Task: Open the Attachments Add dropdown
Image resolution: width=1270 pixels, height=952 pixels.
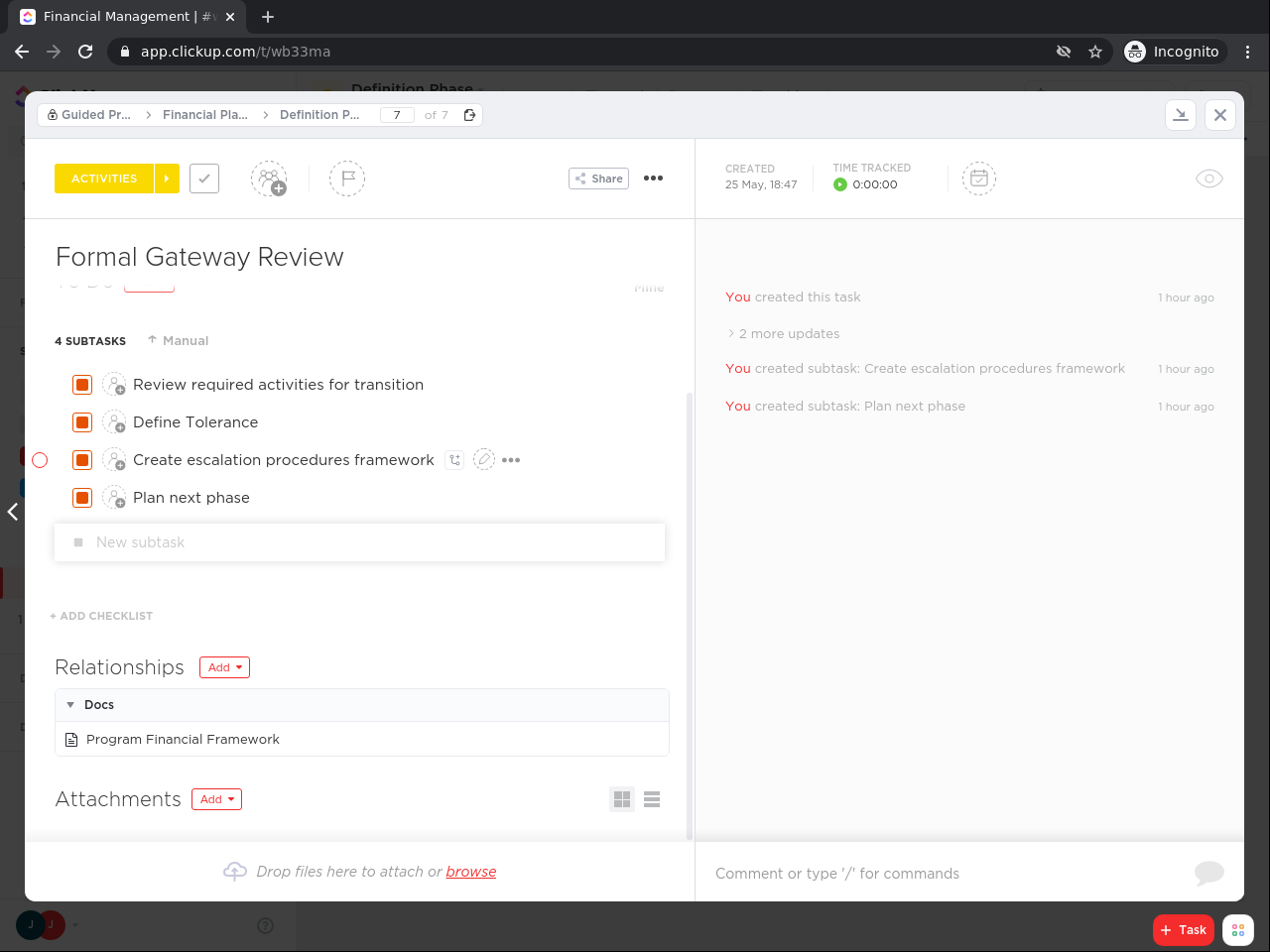Action: [x=216, y=799]
